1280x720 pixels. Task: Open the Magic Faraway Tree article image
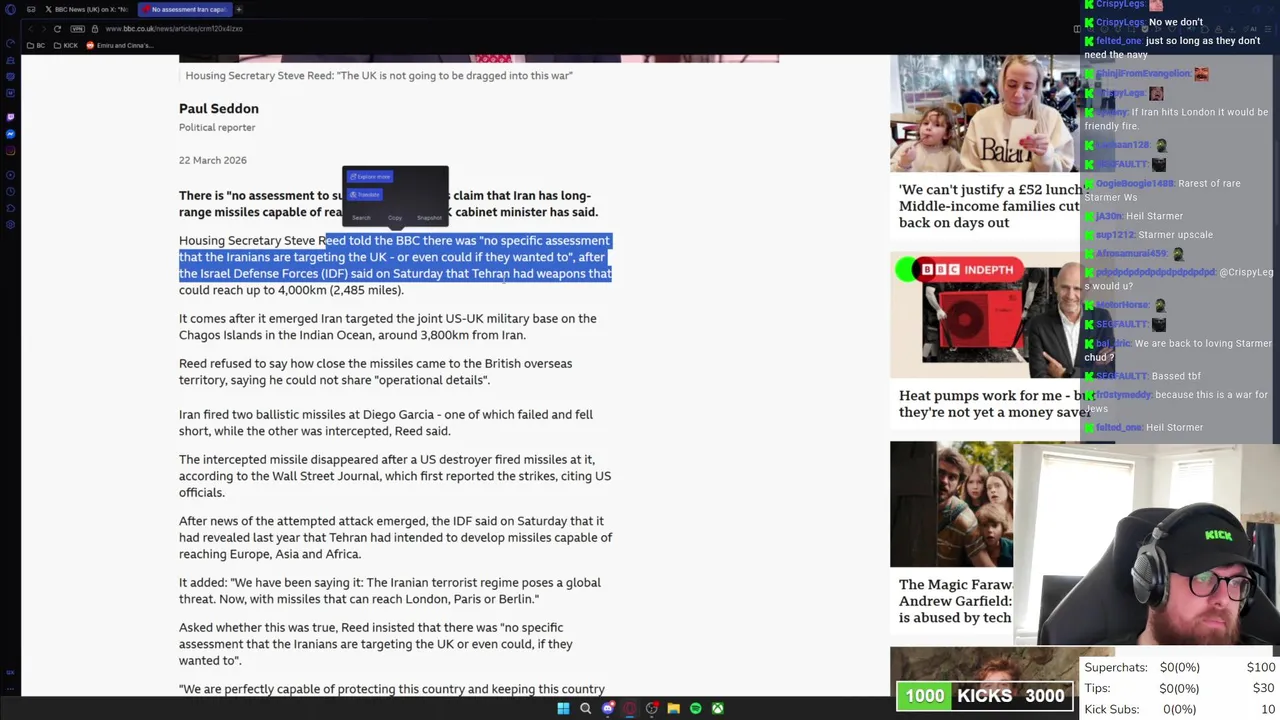click(x=951, y=504)
